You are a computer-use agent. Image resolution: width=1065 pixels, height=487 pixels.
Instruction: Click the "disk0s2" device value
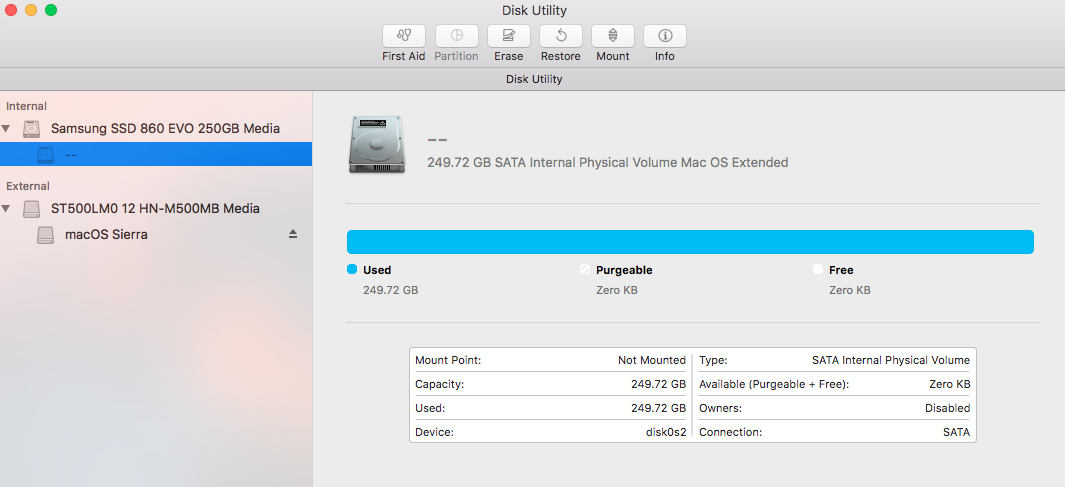pyautogui.click(x=666, y=432)
